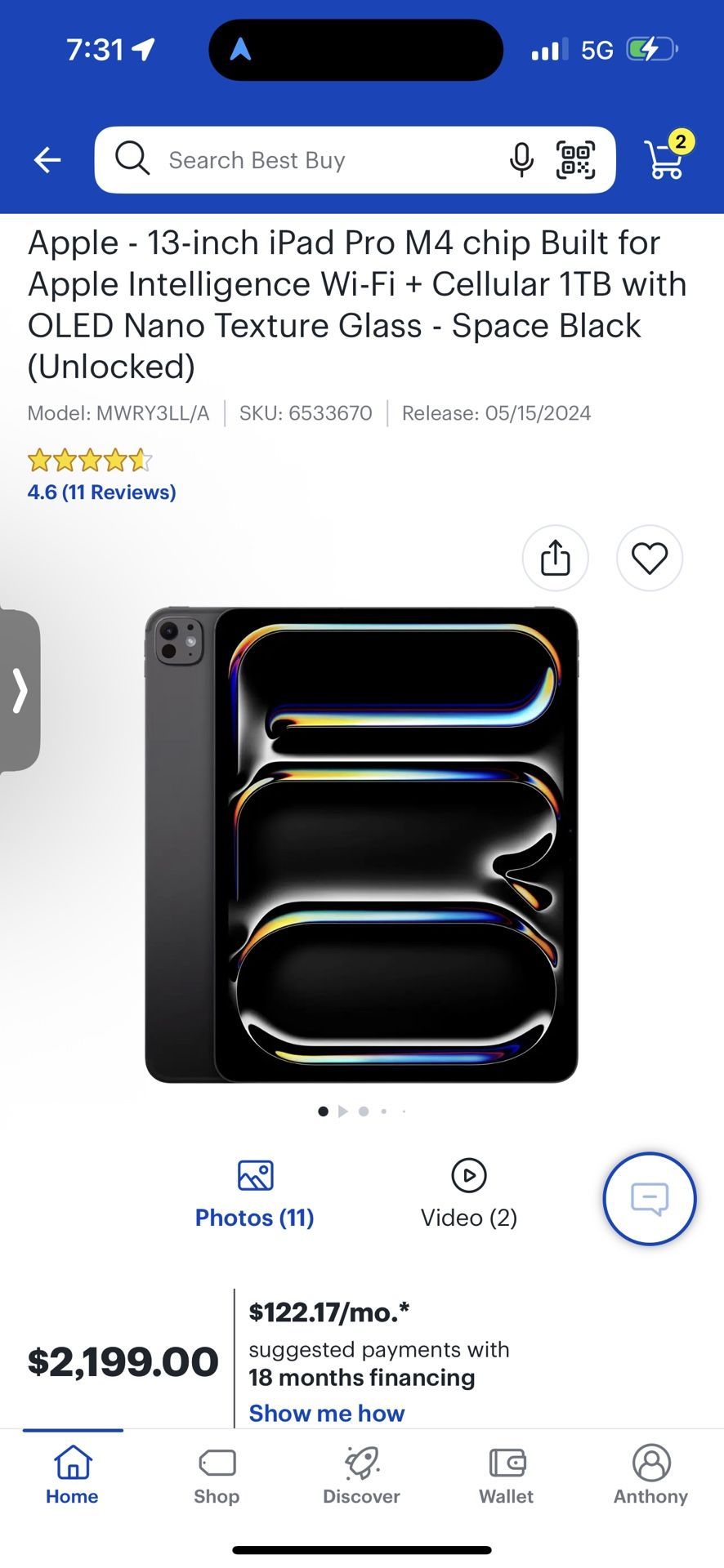Open the Wallet tab
Viewport: 724px width, 1568px height.
pos(506,1475)
